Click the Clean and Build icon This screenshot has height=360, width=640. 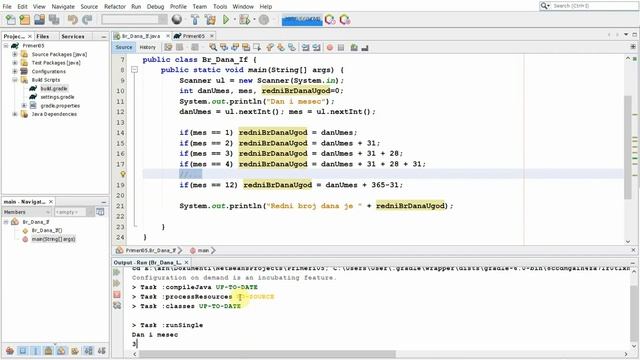210,20
